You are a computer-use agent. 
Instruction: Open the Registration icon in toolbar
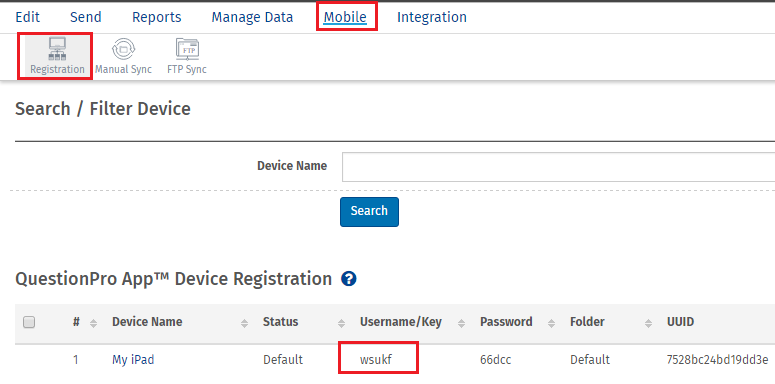click(57, 49)
